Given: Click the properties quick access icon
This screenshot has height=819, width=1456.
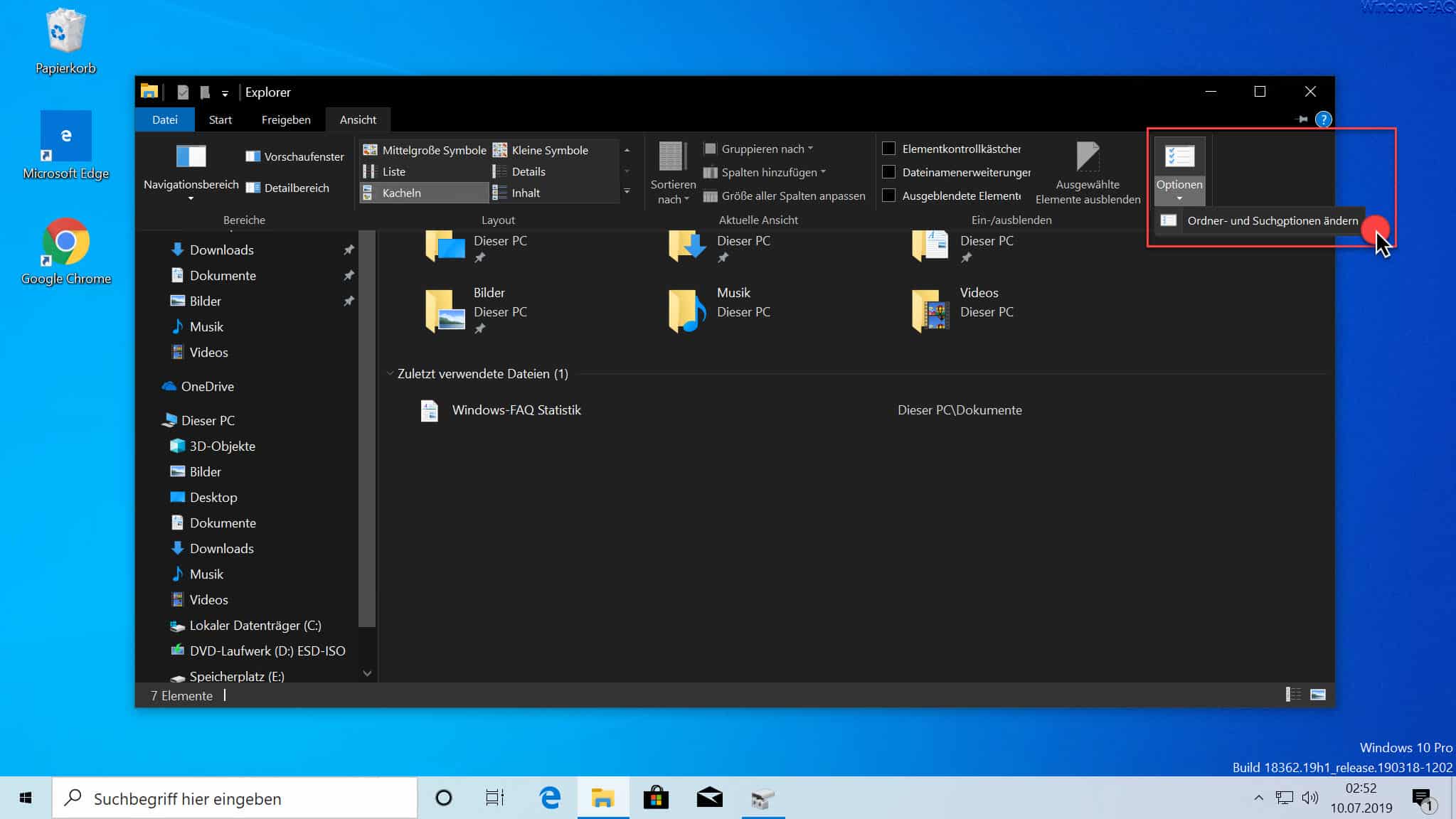Looking at the screenshot, I should click(183, 92).
